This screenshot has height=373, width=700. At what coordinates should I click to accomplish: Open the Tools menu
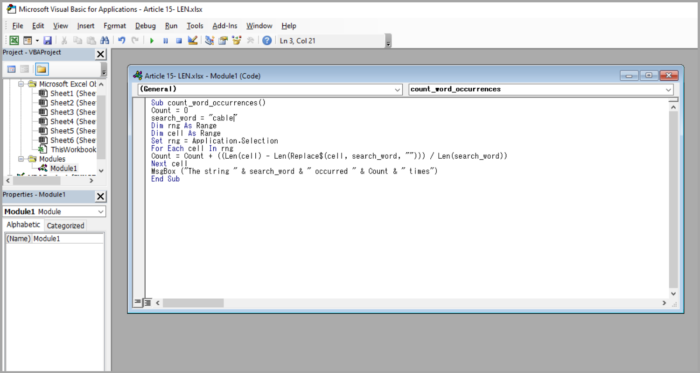pos(195,26)
